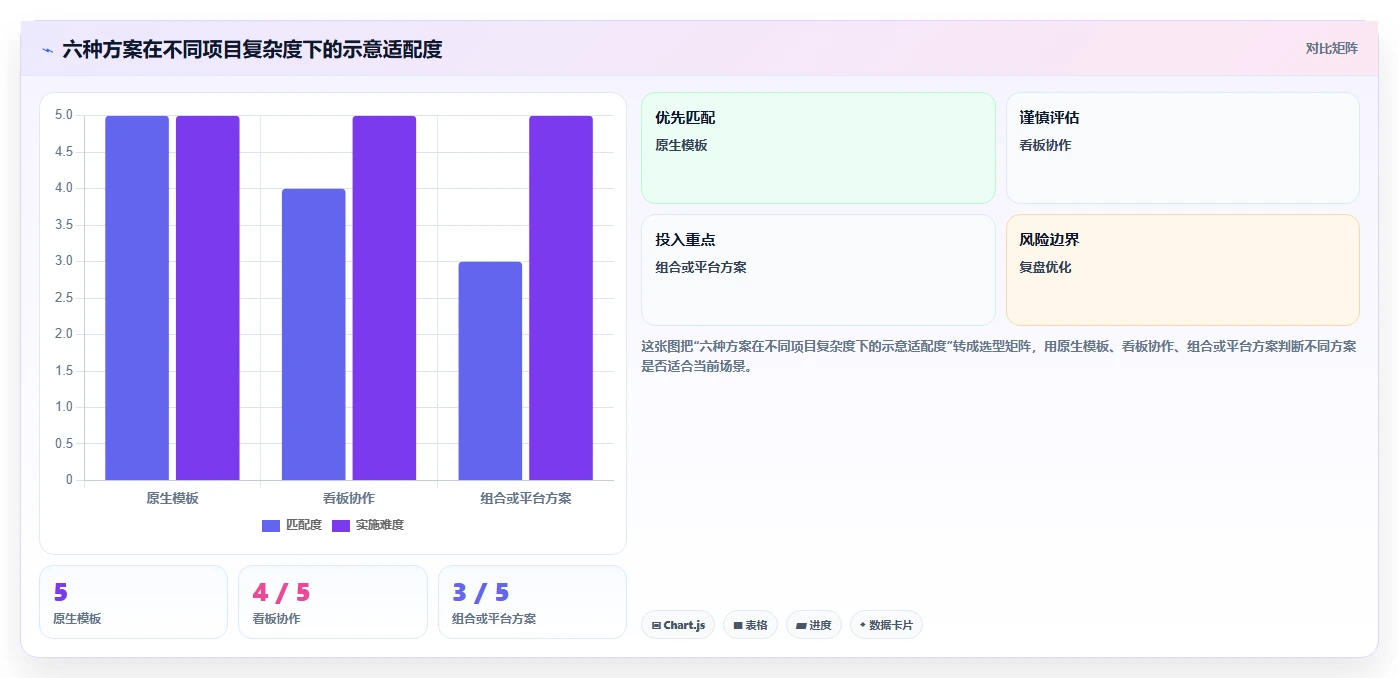Click the 匹配度 bar for 看板协作

(x=314, y=334)
